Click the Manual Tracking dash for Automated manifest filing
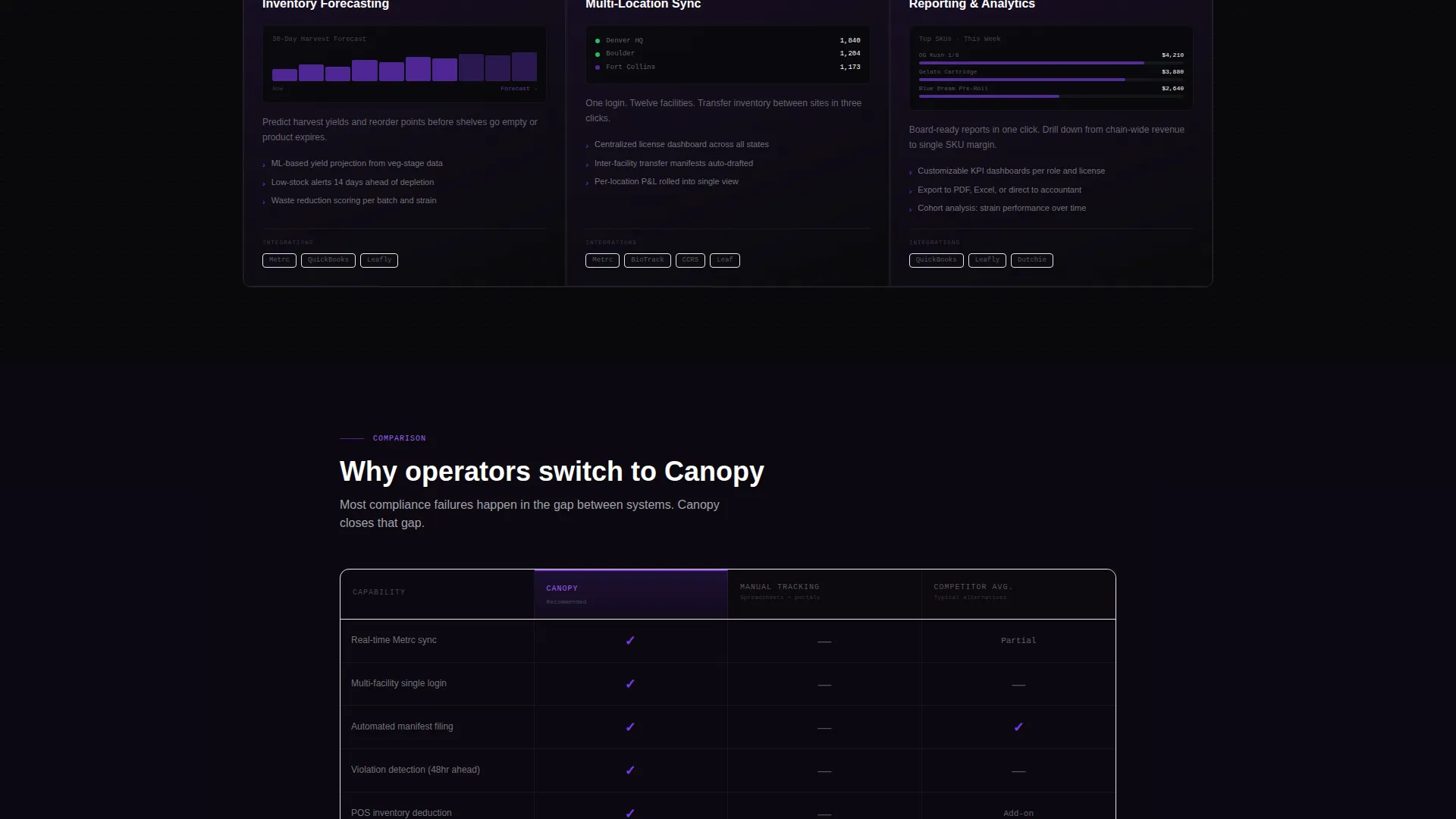Screen dimensions: 1456x819 pyautogui.click(x=824, y=728)
